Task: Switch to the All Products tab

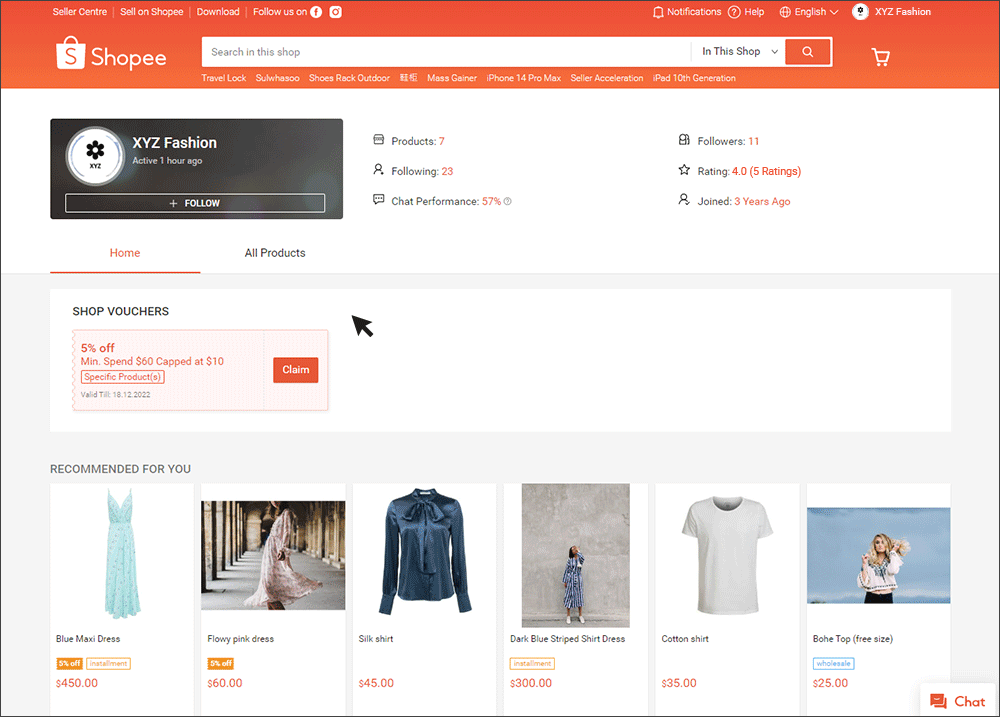Action: coord(275,253)
